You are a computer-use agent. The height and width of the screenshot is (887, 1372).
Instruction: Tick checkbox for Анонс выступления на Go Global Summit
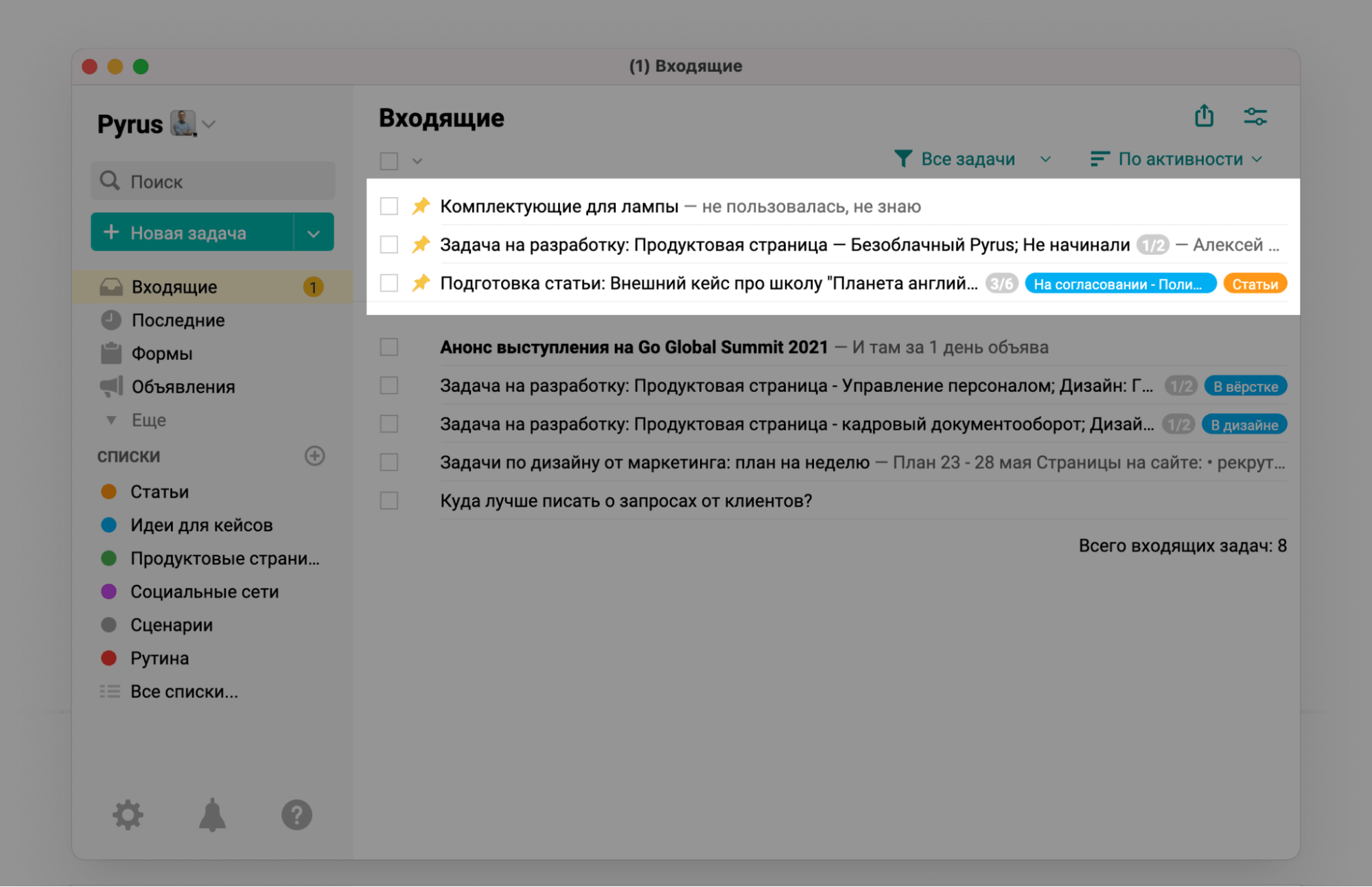click(x=389, y=347)
